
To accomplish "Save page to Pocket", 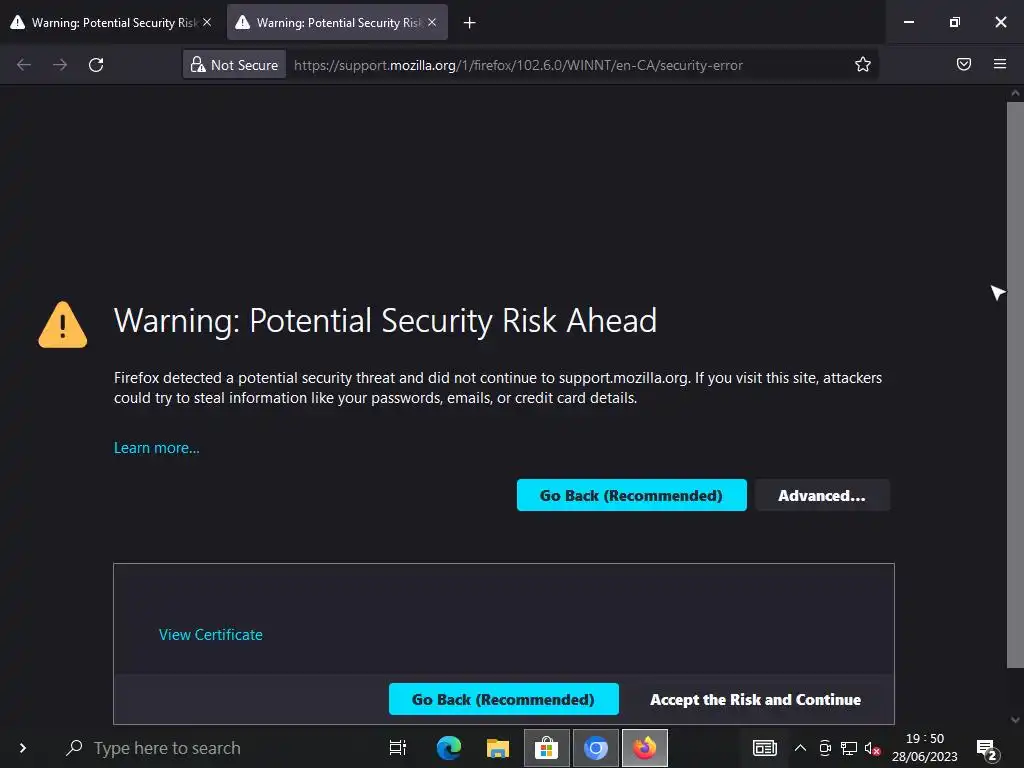I will [x=963, y=64].
